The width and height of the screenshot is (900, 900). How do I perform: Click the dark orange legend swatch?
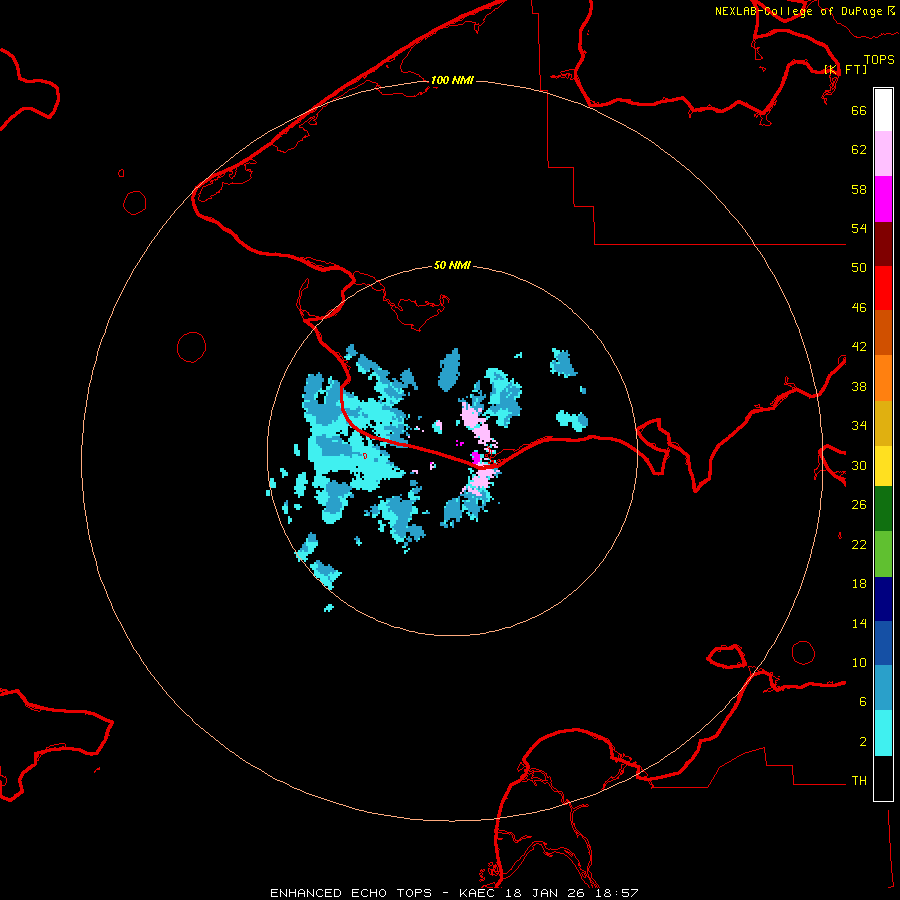click(x=883, y=332)
